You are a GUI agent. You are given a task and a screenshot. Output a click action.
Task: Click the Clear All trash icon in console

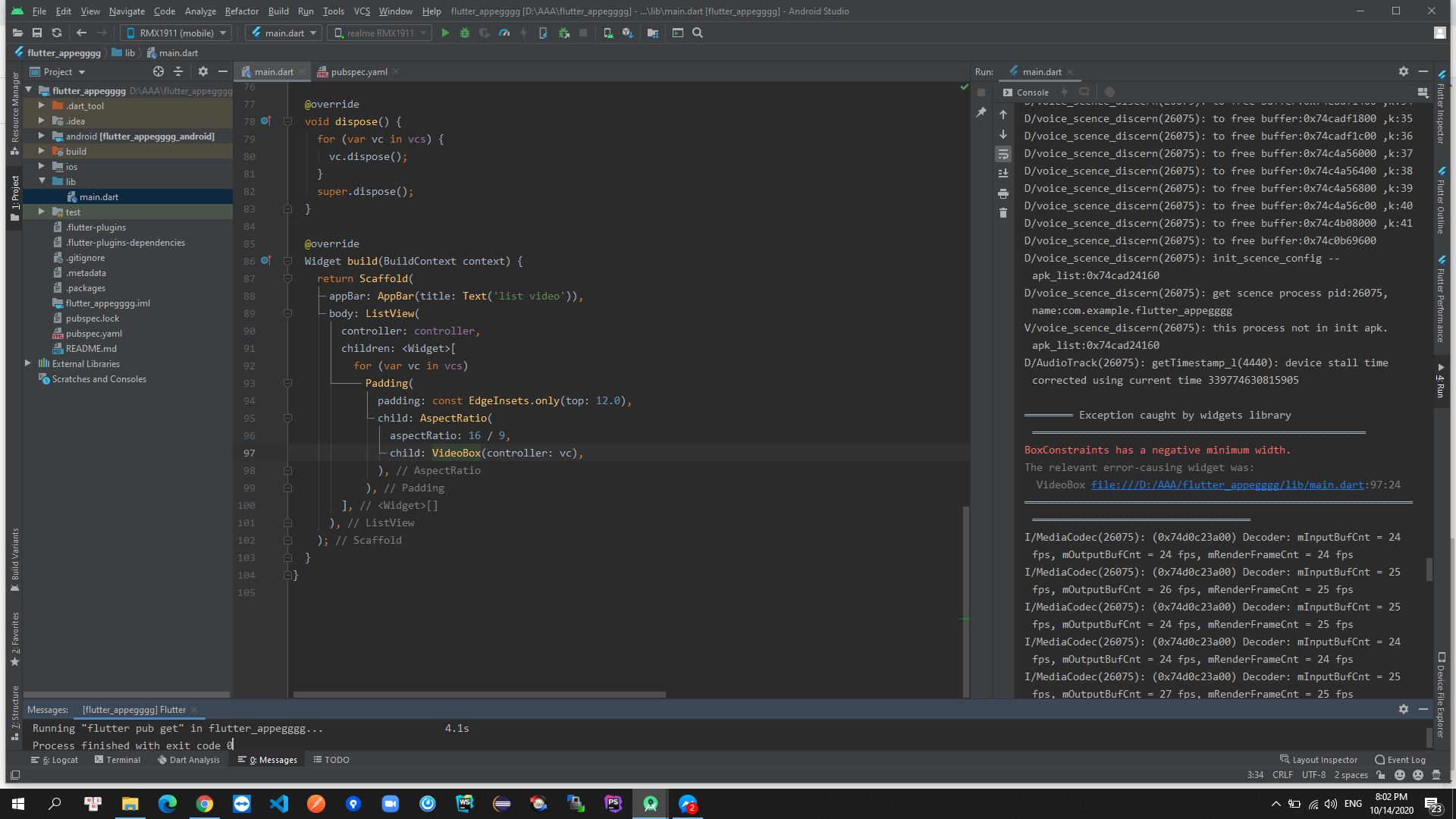click(x=1003, y=213)
